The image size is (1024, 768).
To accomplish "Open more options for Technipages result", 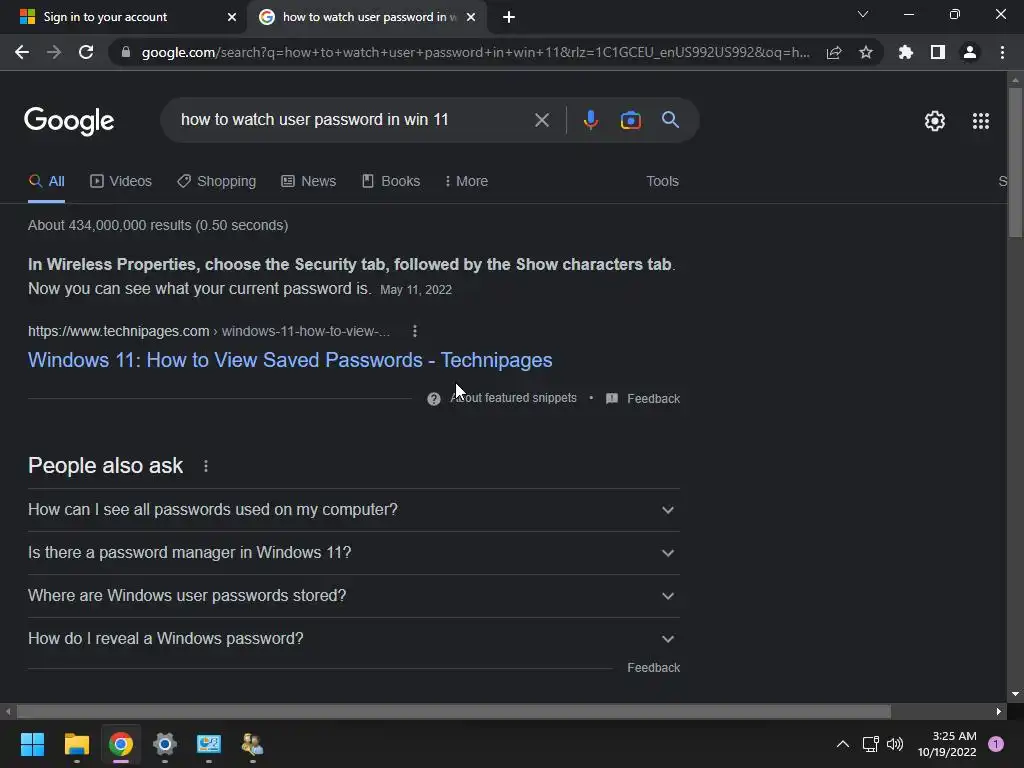I will (415, 331).
